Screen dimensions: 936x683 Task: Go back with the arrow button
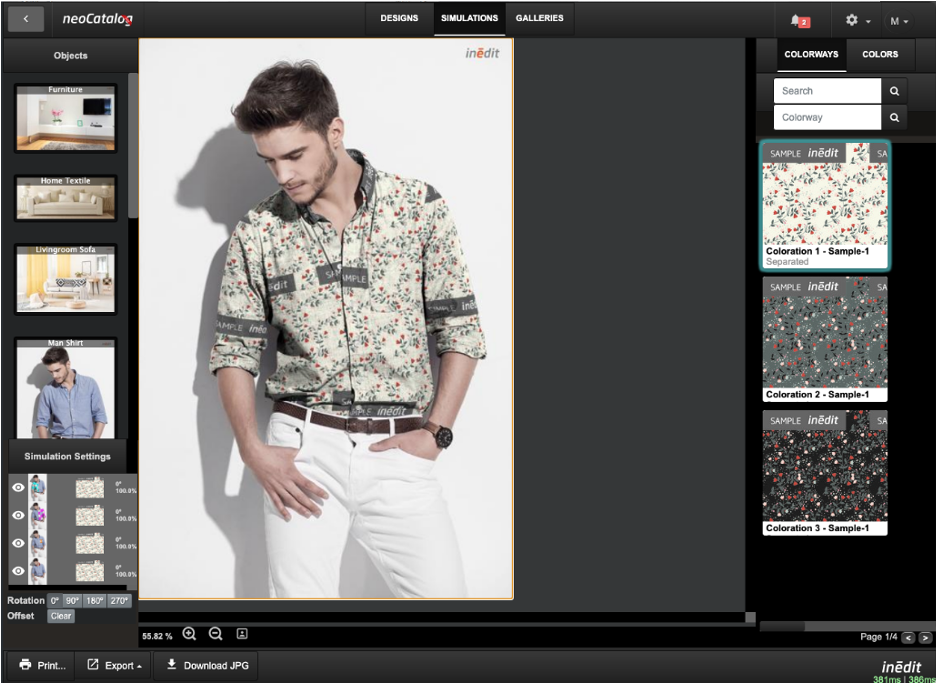[x=26, y=19]
